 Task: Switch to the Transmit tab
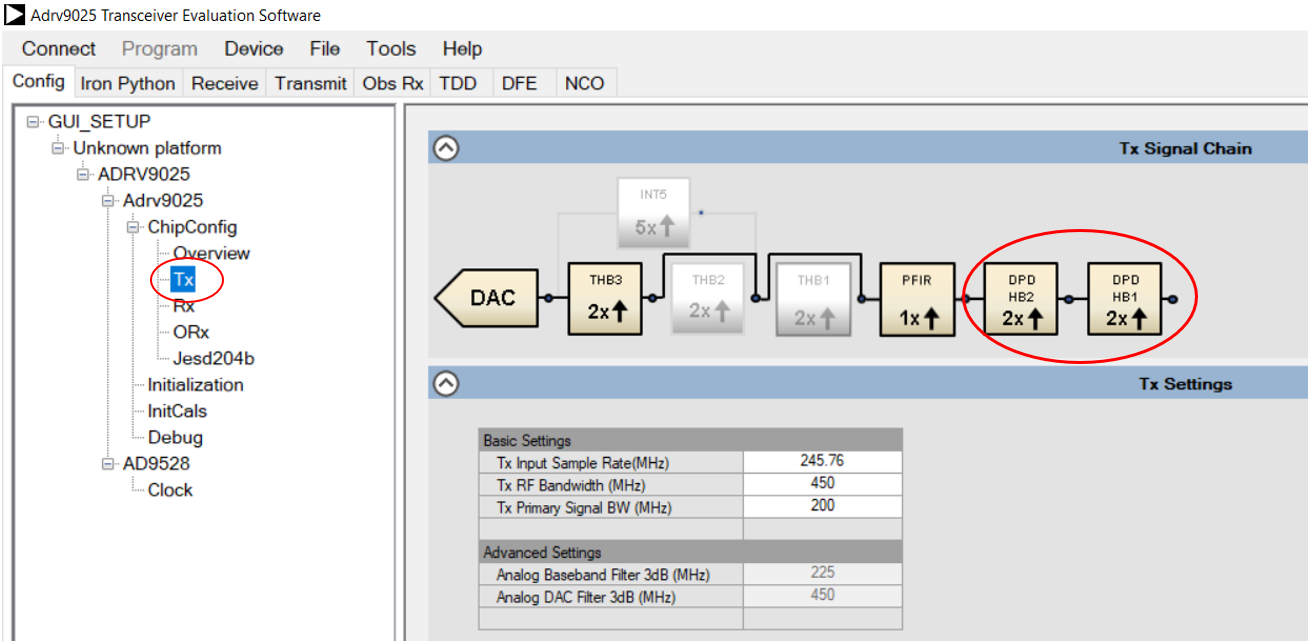click(311, 84)
